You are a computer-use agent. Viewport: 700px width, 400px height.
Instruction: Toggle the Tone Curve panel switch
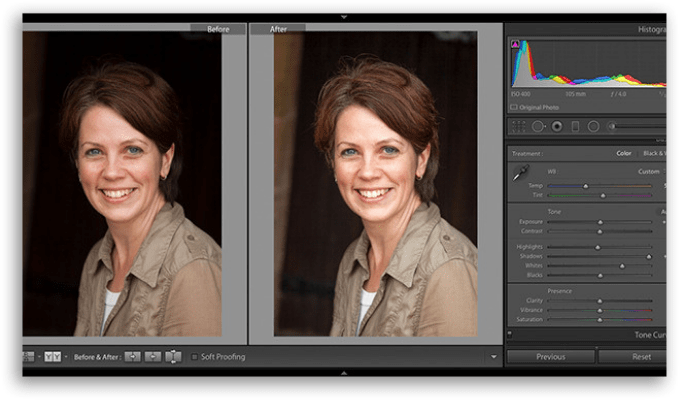click(x=510, y=334)
